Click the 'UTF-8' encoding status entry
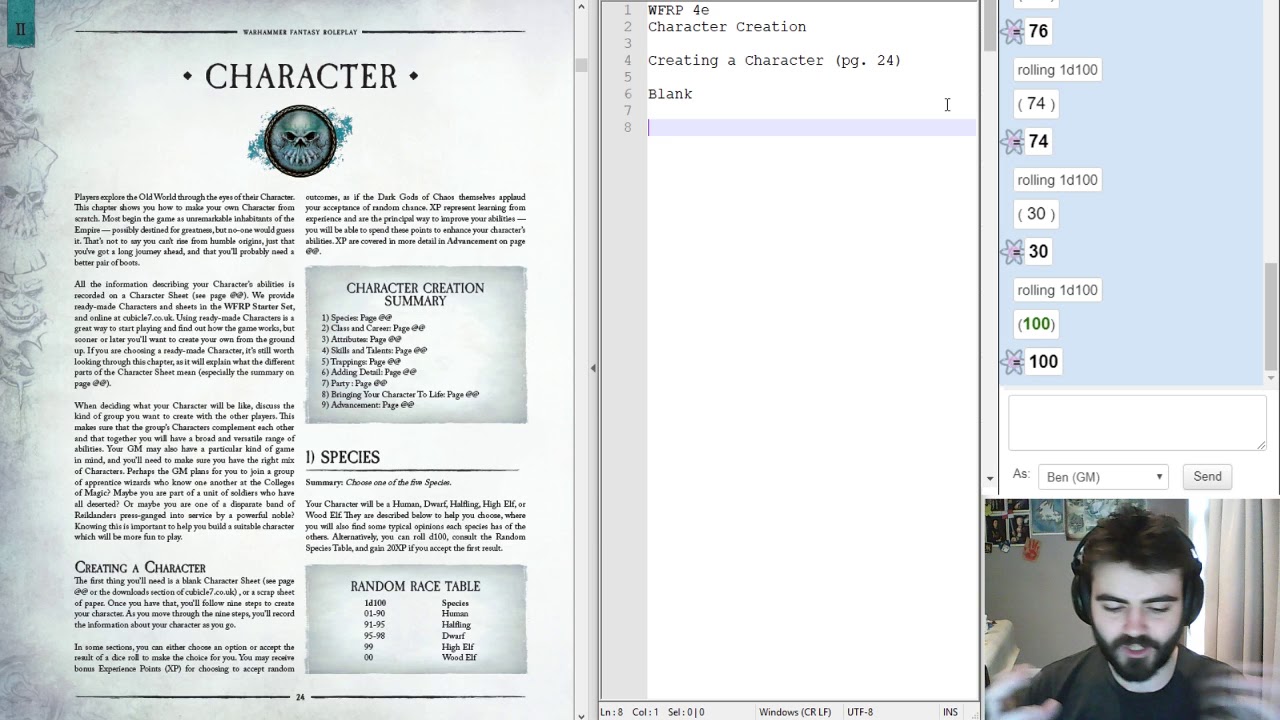The width and height of the screenshot is (1280, 720). 860,712
